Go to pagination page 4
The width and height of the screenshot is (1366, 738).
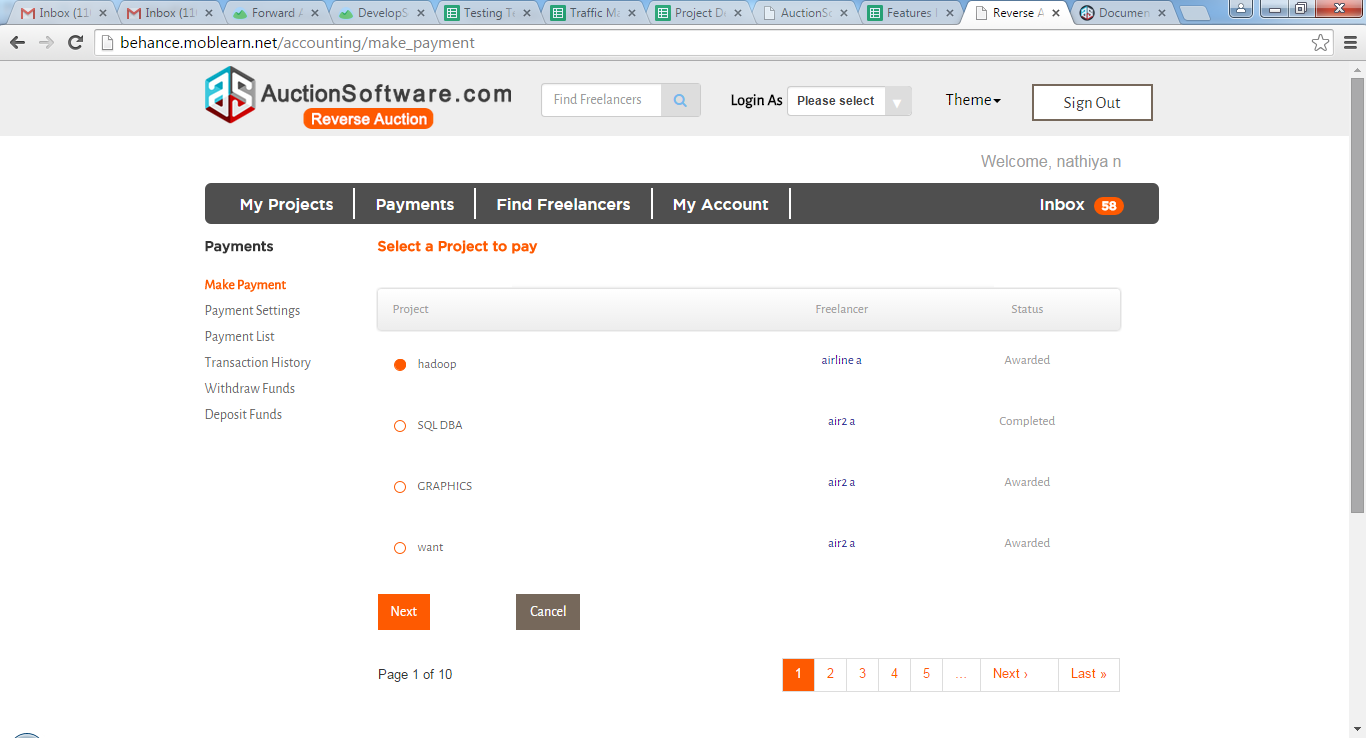[x=894, y=674]
